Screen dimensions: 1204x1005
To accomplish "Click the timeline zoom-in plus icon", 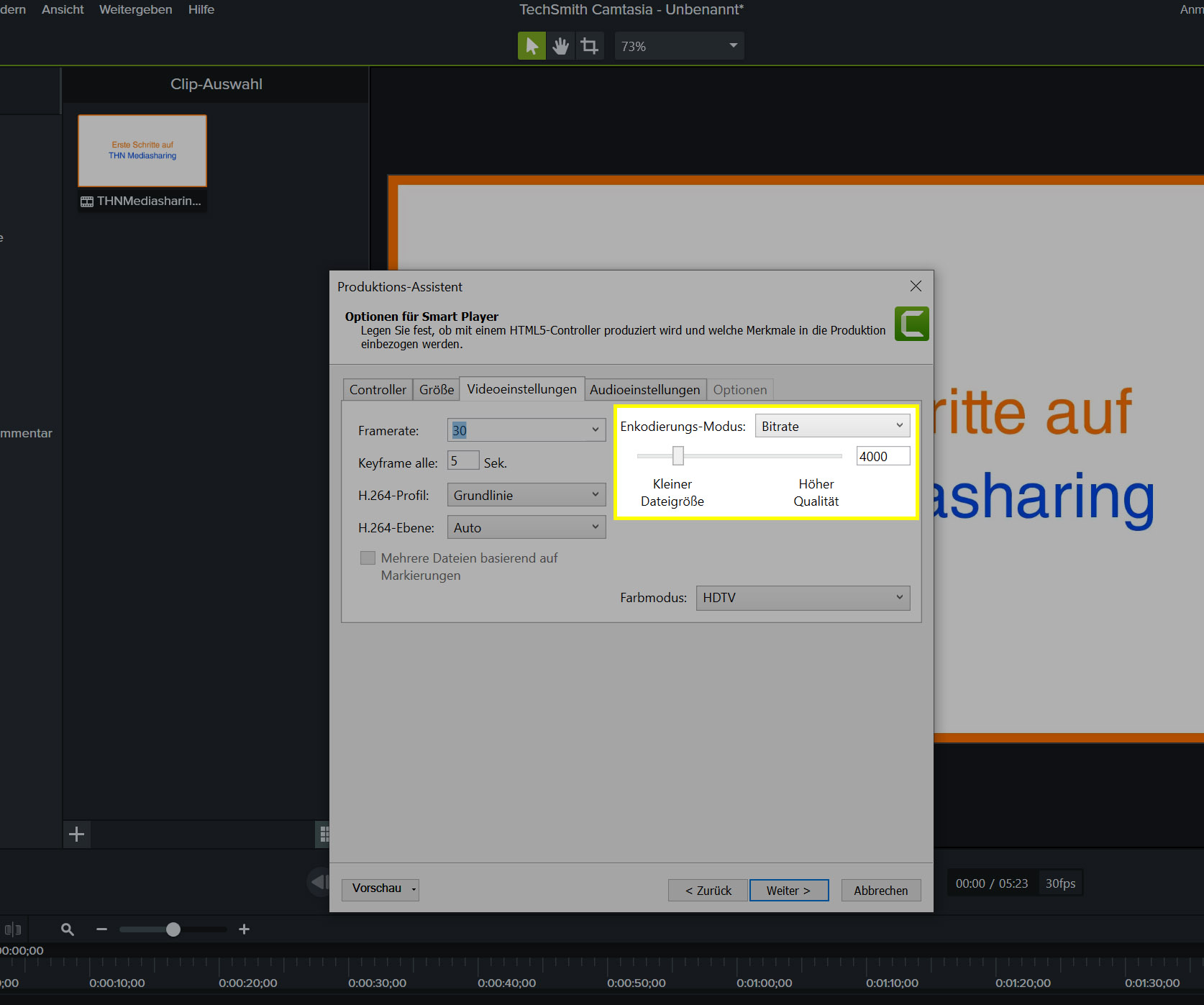I will click(245, 929).
